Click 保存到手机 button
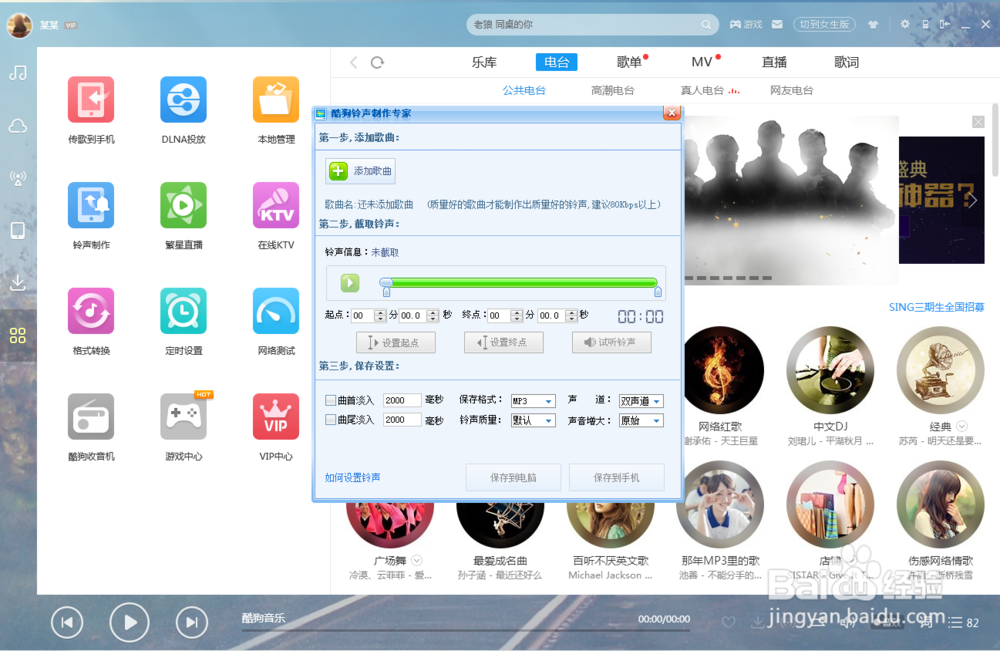1000x651 pixels. 617,478
